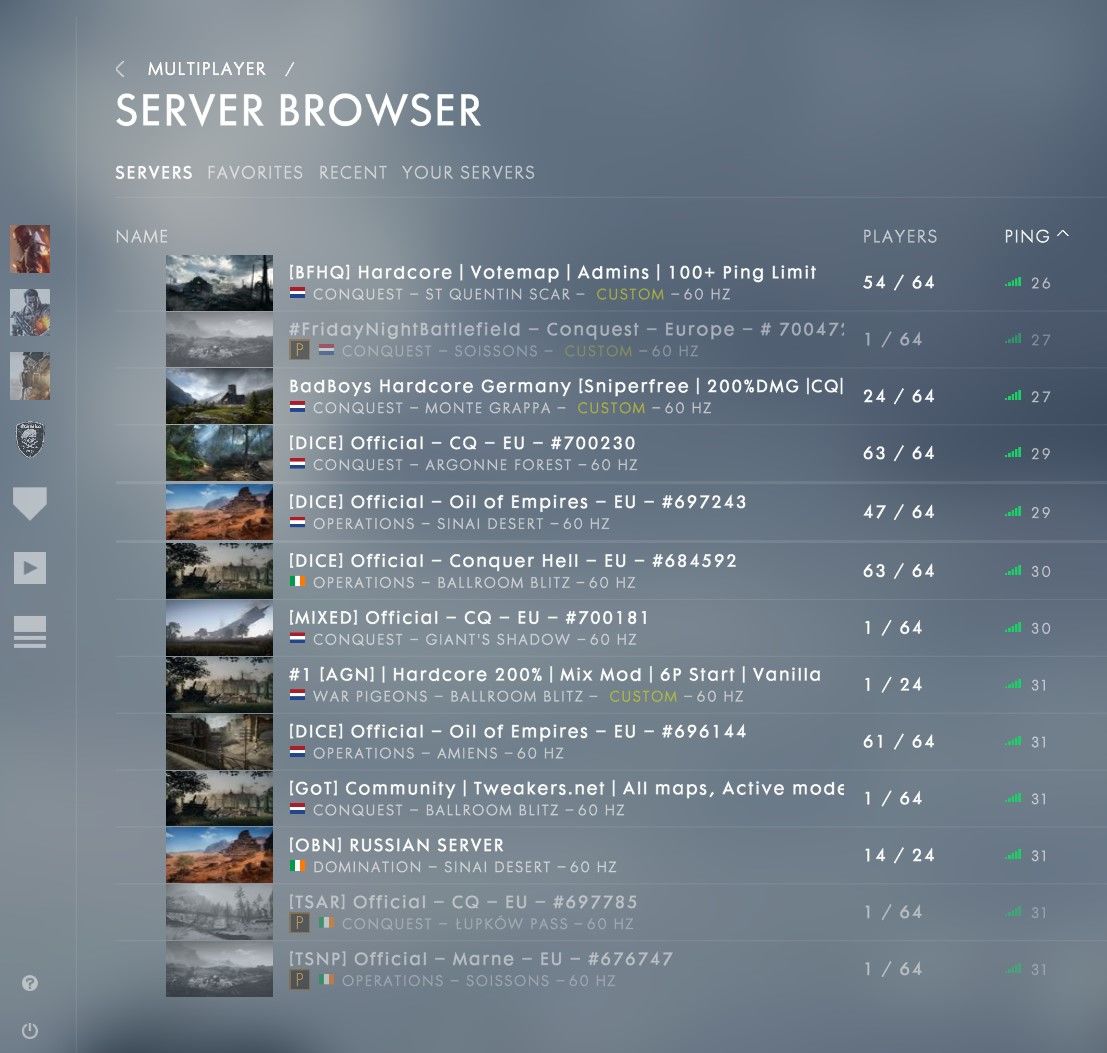Click the ping signal bars for OBN RUSSIAN SERVER
The height and width of the screenshot is (1053, 1107).
point(1013,855)
